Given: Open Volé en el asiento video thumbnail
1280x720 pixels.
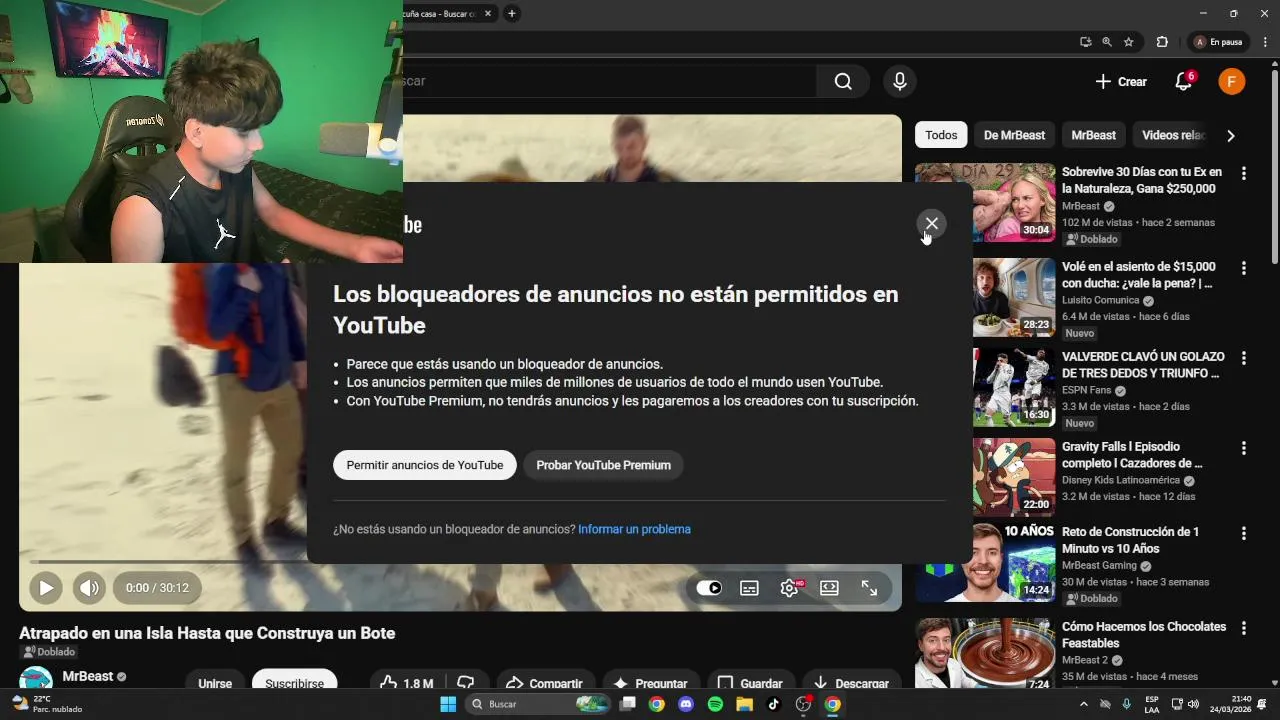Looking at the screenshot, I should [x=1014, y=298].
